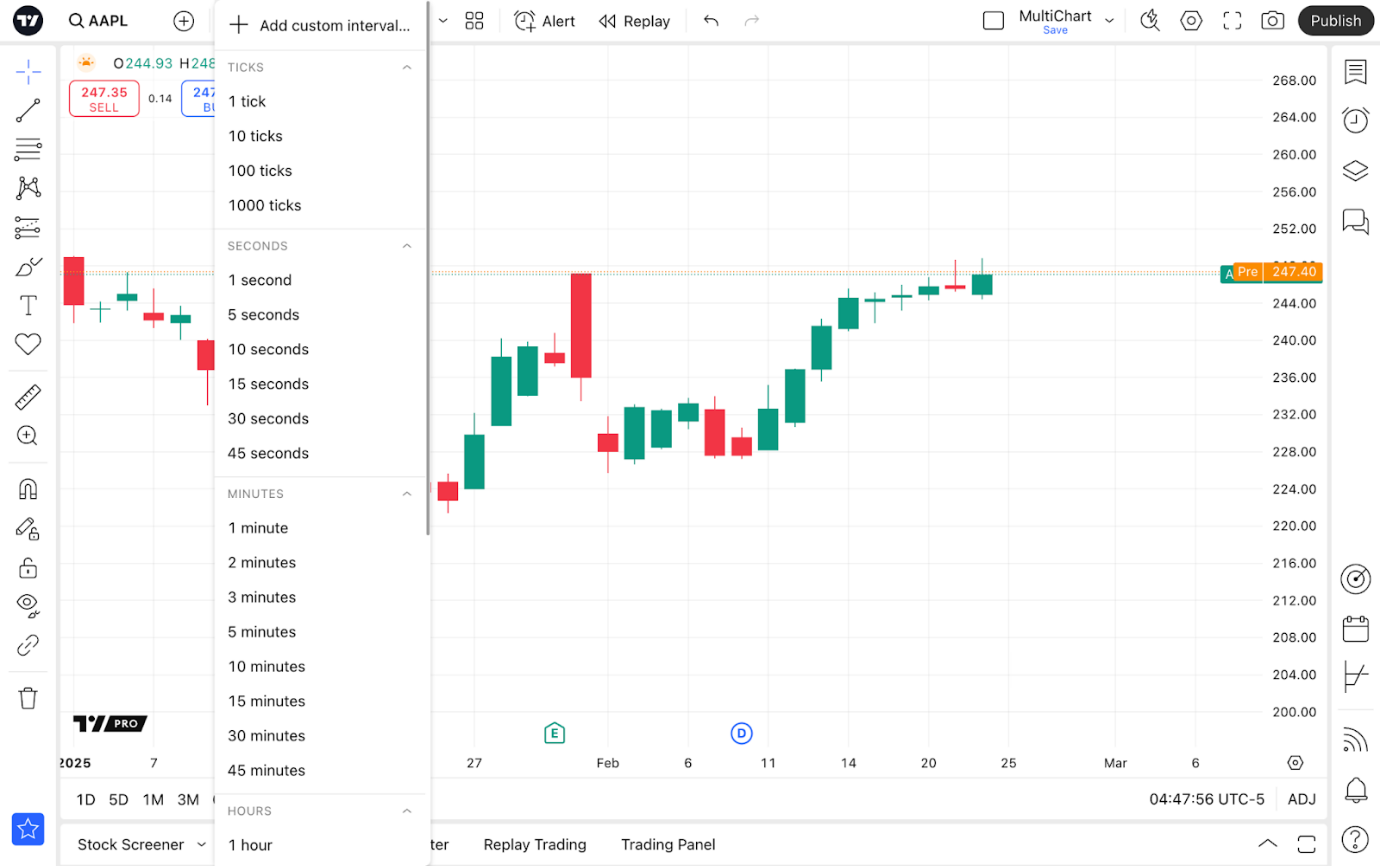Open the layout grid selector icon
This screenshot has height=866, width=1380.
pos(474,21)
